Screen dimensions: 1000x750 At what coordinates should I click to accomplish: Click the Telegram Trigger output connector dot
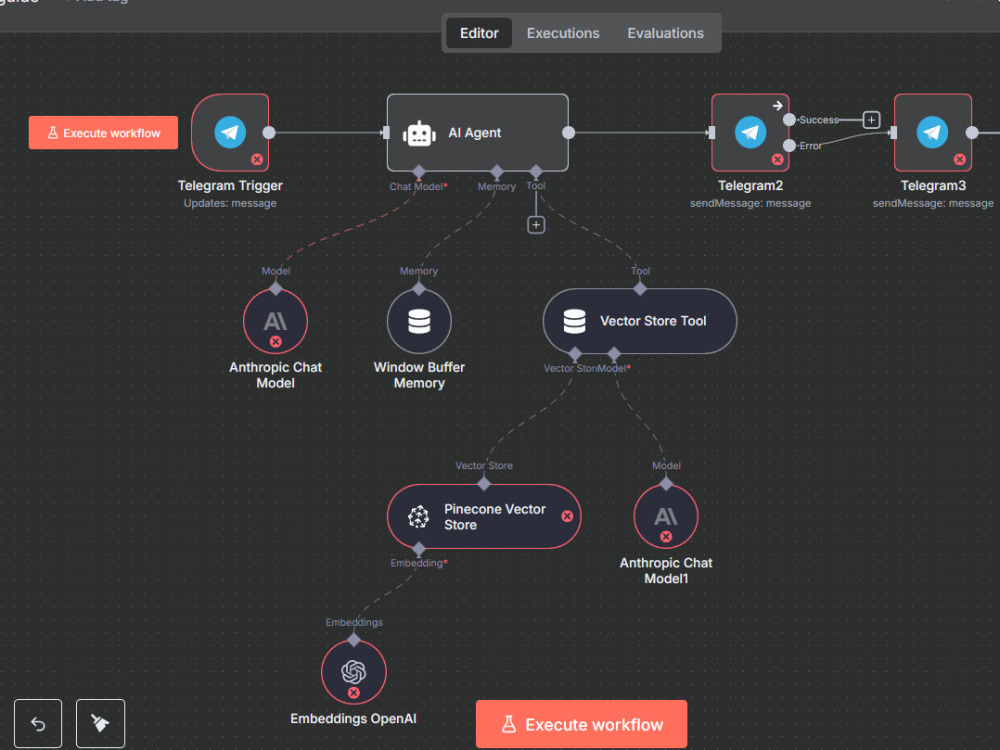269,133
